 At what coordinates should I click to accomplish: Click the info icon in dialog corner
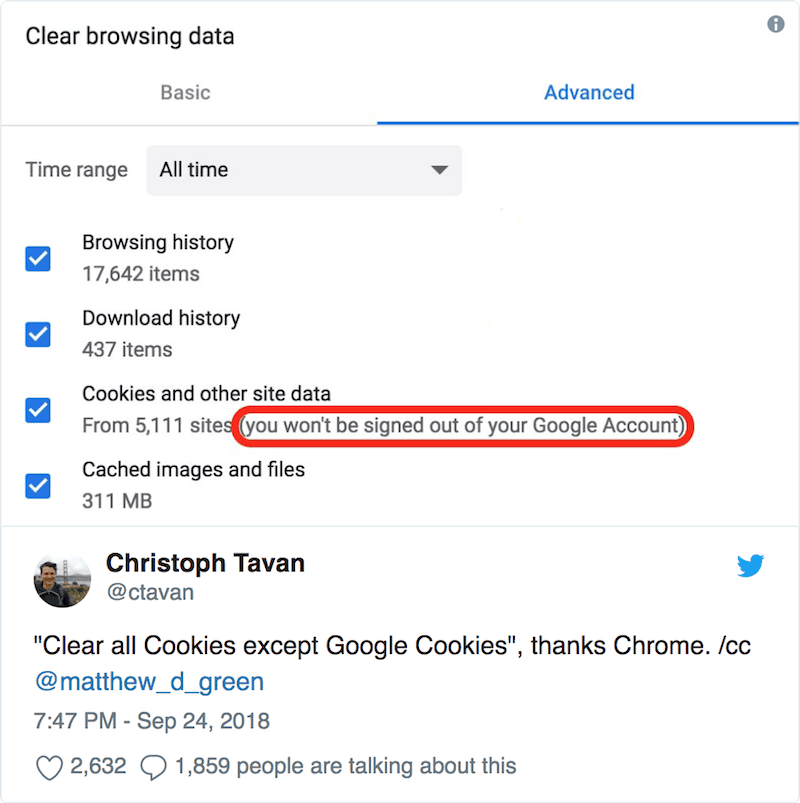pyautogui.click(x=775, y=24)
